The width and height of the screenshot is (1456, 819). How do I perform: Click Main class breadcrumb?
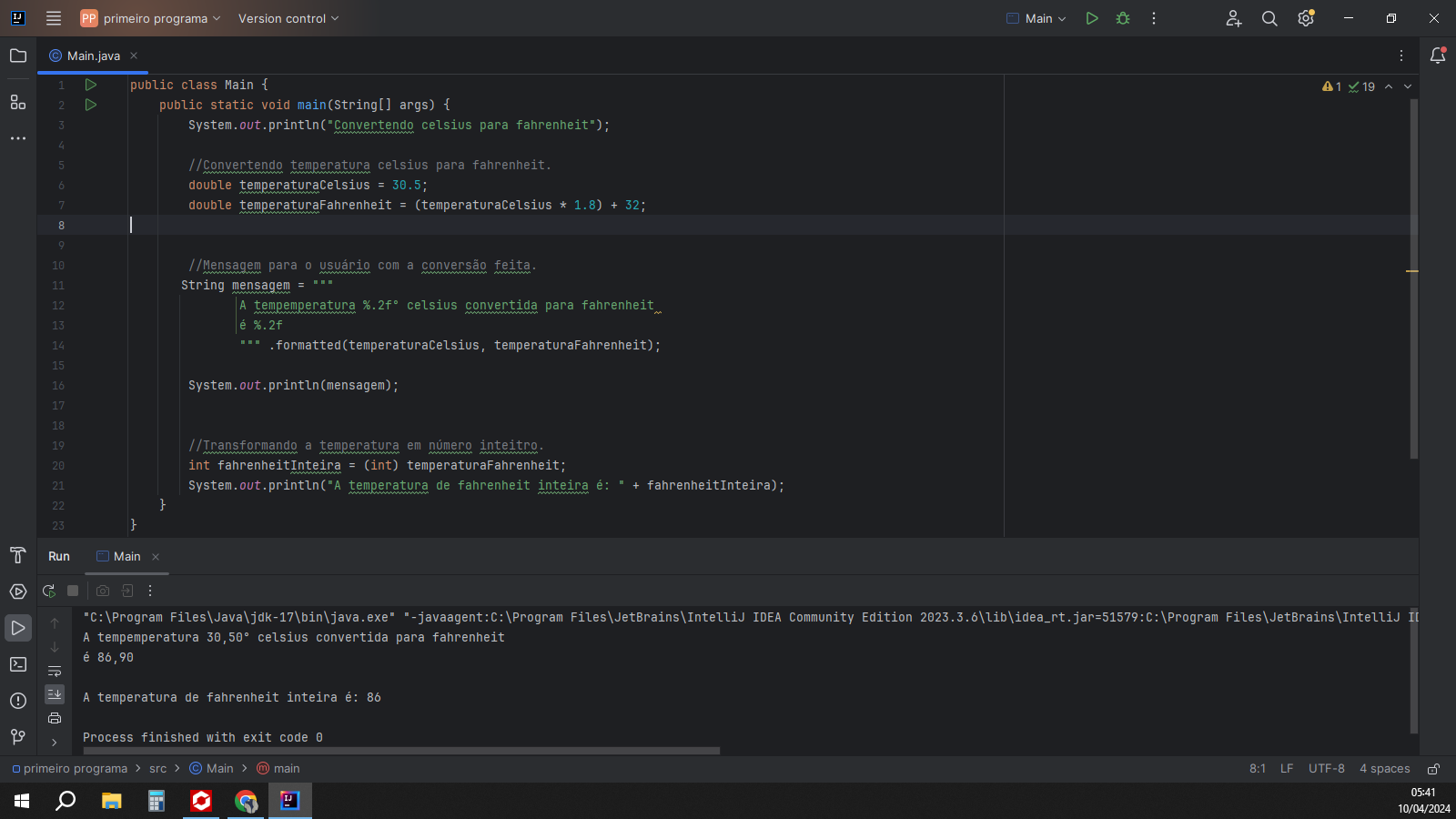click(211, 769)
